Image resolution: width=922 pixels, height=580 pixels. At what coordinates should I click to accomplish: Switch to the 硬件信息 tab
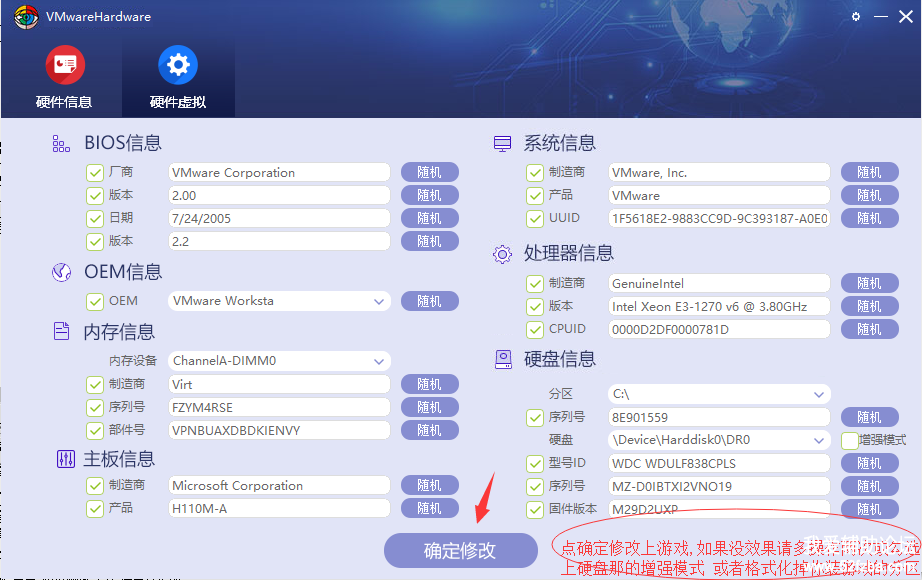pyautogui.click(x=64, y=78)
